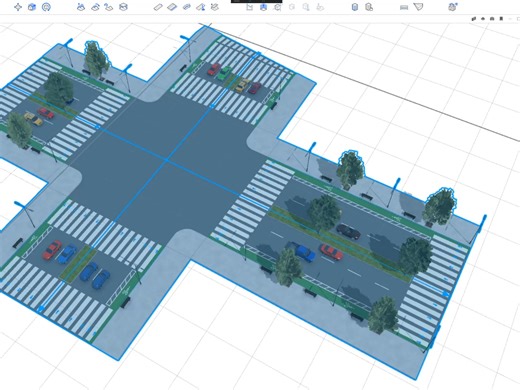Open the cylinder with gear settings icon
This screenshot has height=390, width=520.
click(x=369, y=7)
